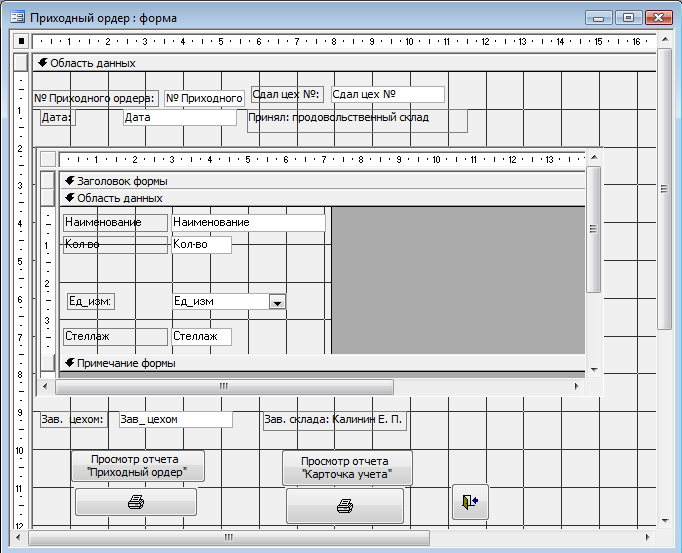Click the main window scroll right arrow

coord(648,537)
